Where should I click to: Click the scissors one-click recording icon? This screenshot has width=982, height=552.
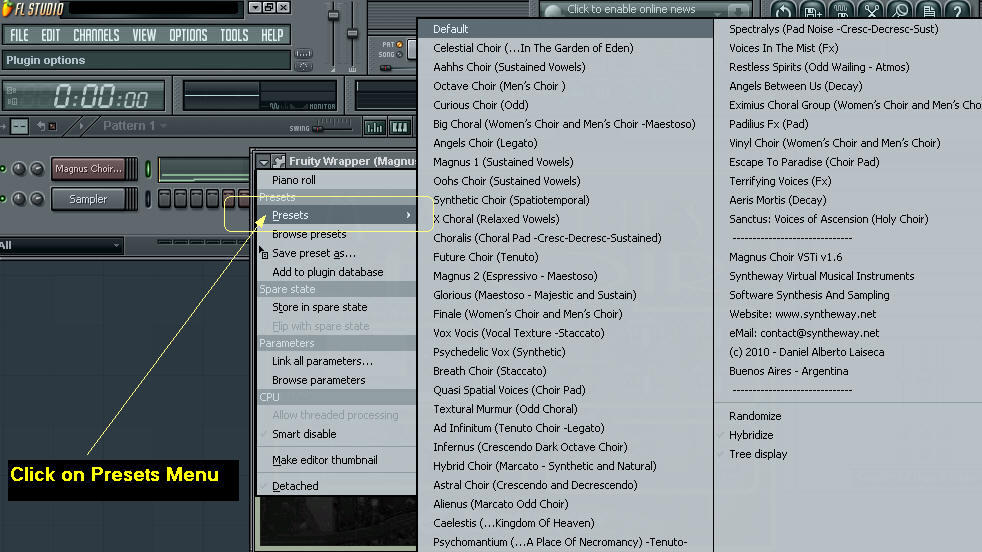click(871, 11)
